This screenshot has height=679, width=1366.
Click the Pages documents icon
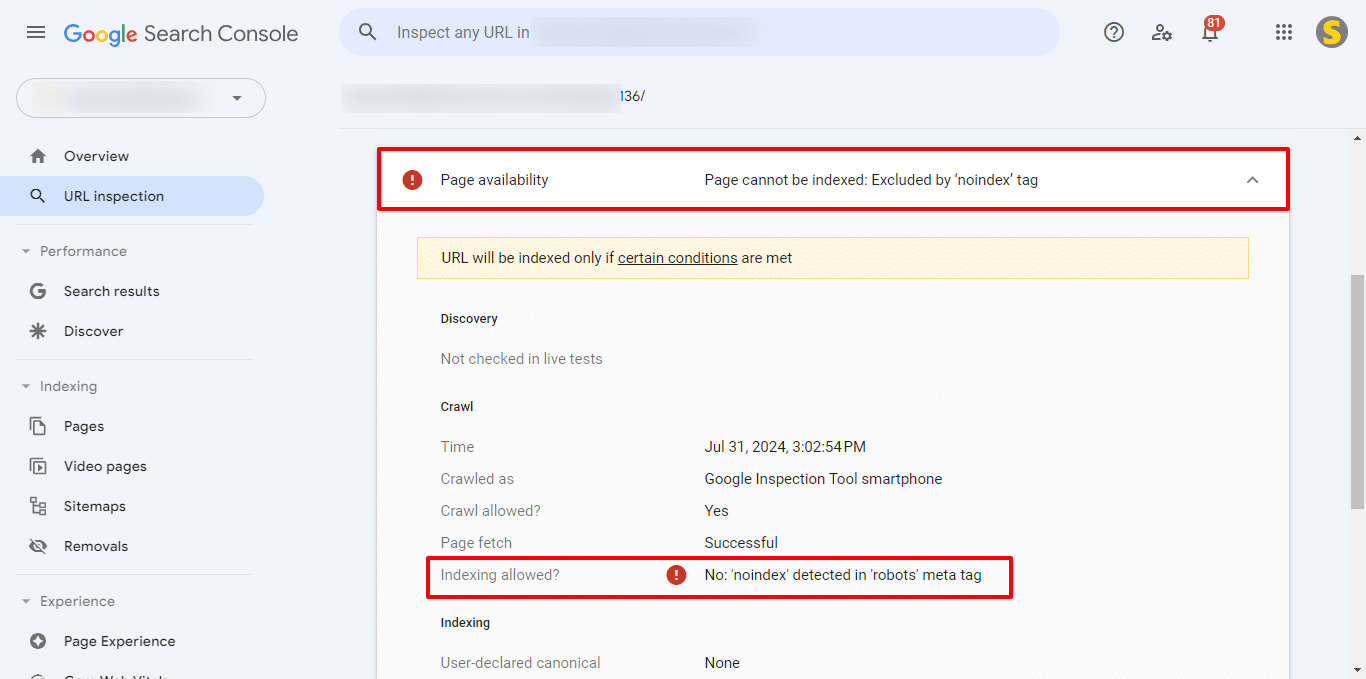click(x=38, y=426)
